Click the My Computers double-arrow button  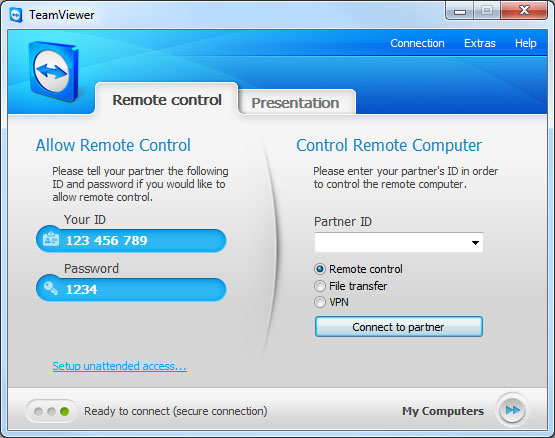512,410
